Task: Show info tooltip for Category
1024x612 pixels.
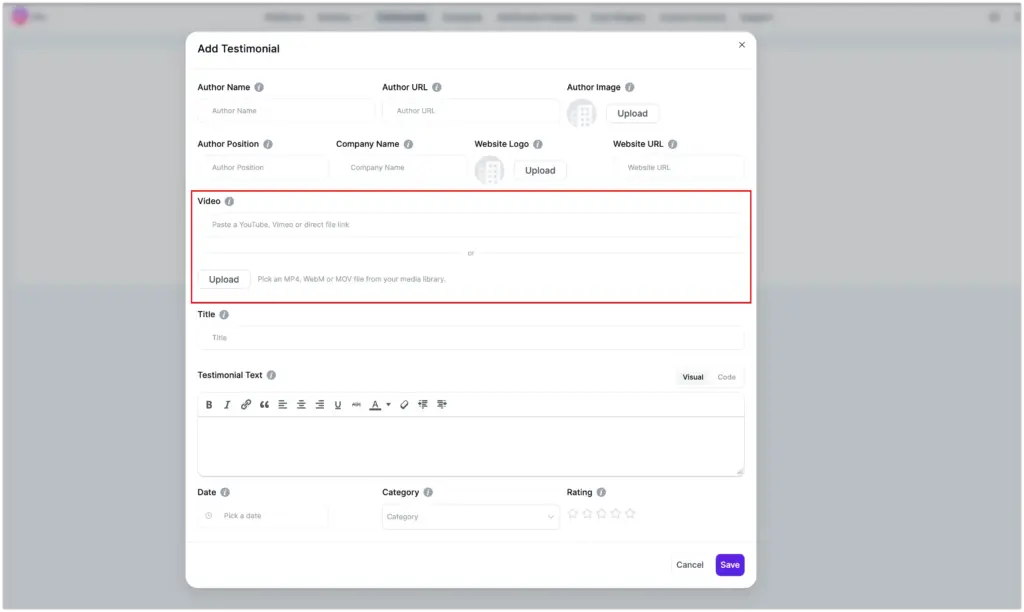Action: pos(428,492)
